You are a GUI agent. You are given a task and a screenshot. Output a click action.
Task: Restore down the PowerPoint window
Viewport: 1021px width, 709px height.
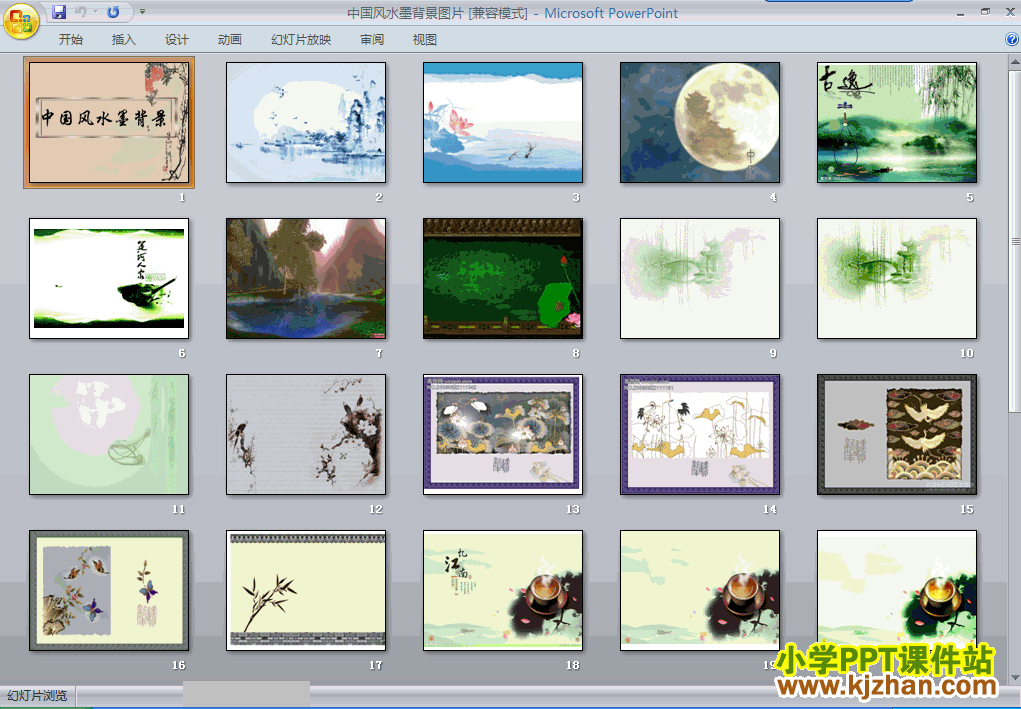click(x=985, y=12)
